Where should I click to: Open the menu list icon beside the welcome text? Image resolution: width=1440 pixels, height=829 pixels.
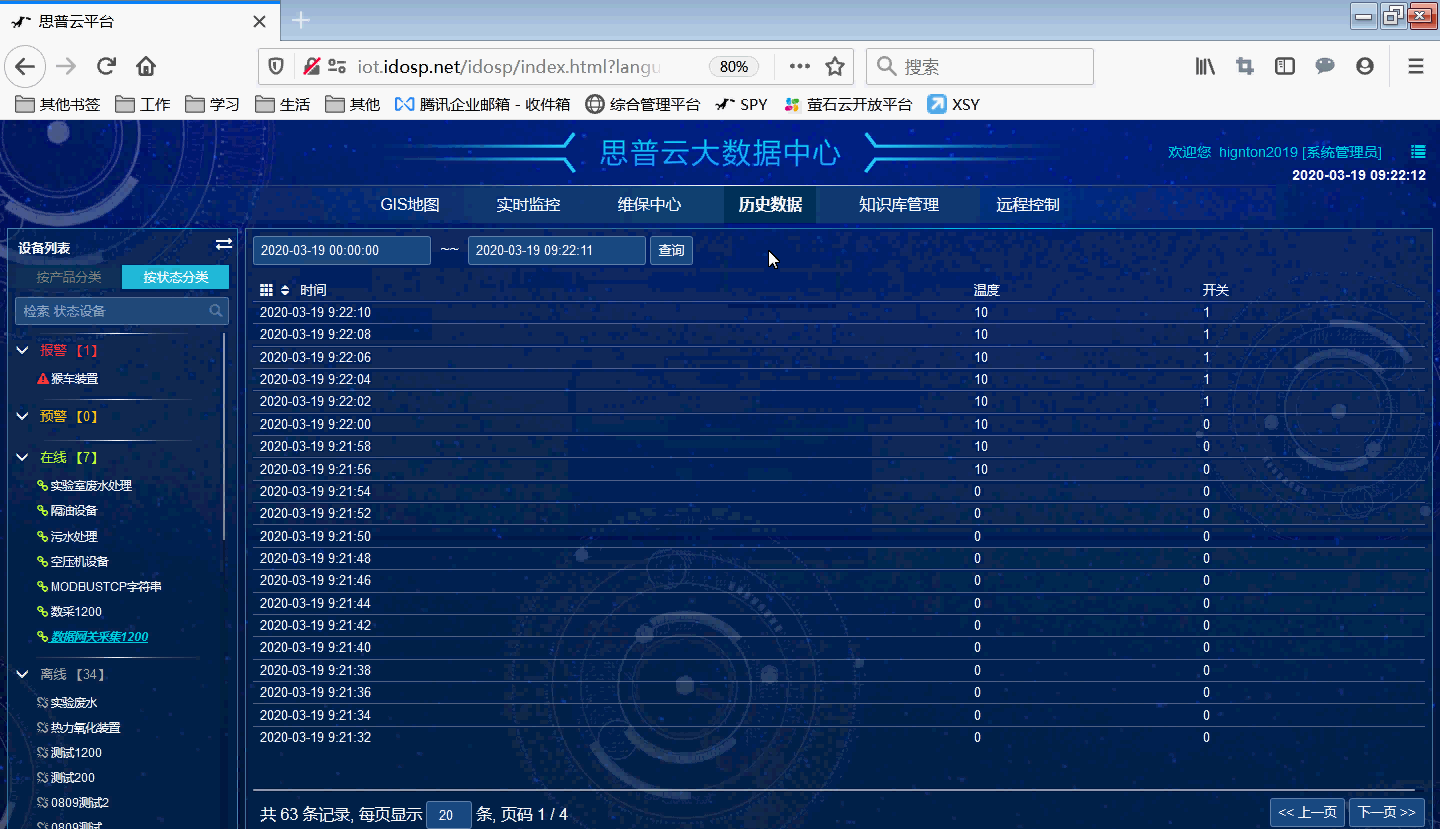1418,151
